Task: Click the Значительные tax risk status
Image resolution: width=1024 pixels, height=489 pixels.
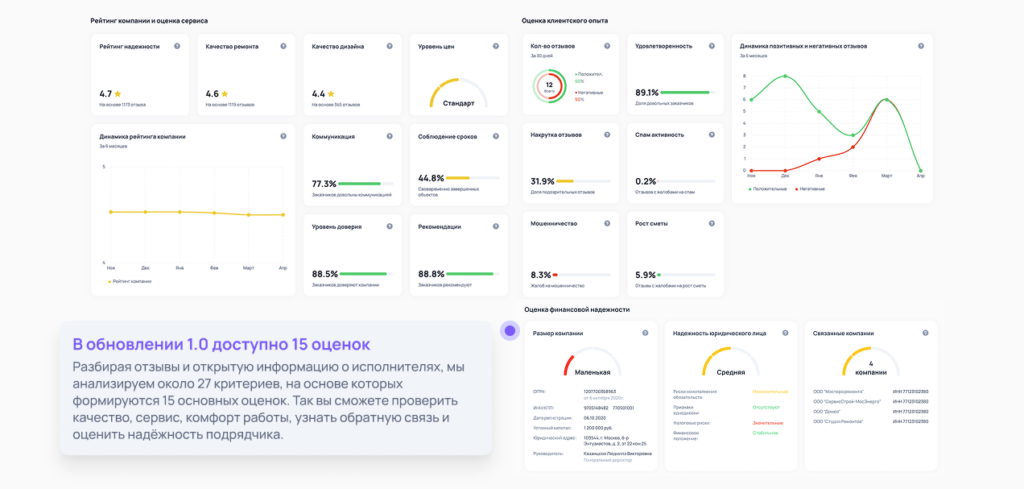Action: [767, 422]
